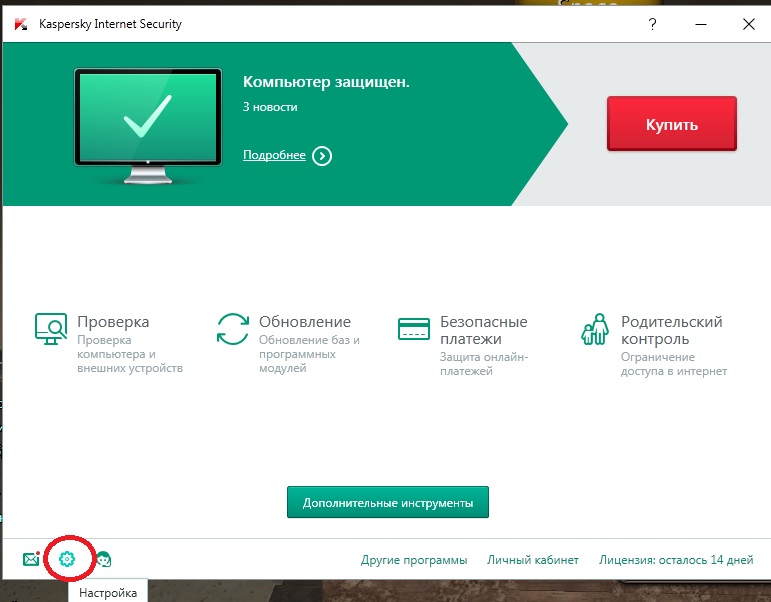The height and width of the screenshot is (602, 771).
Task: Click 'Ограничение доступа в интернет' description
Action: [x=674, y=364]
